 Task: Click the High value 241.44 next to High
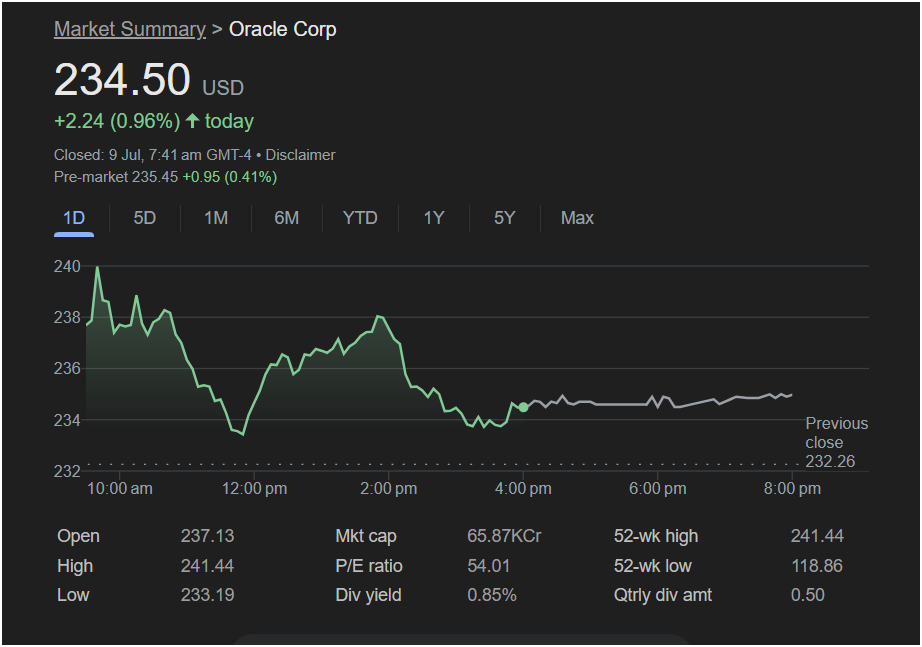pyautogui.click(x=208, y=566)
